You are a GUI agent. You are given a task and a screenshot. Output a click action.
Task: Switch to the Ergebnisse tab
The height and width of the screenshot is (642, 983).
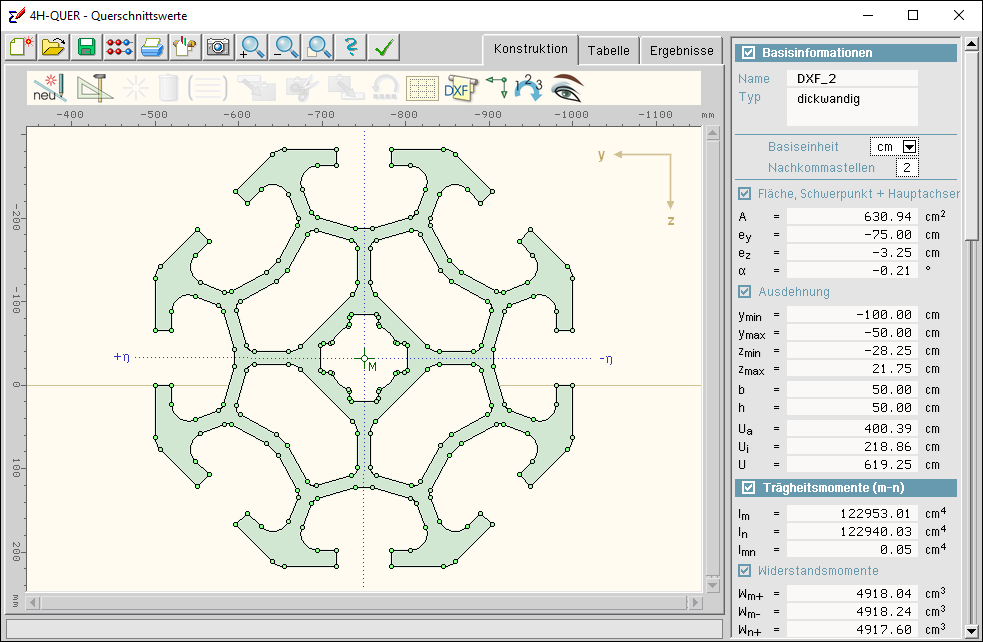[681, 50]
